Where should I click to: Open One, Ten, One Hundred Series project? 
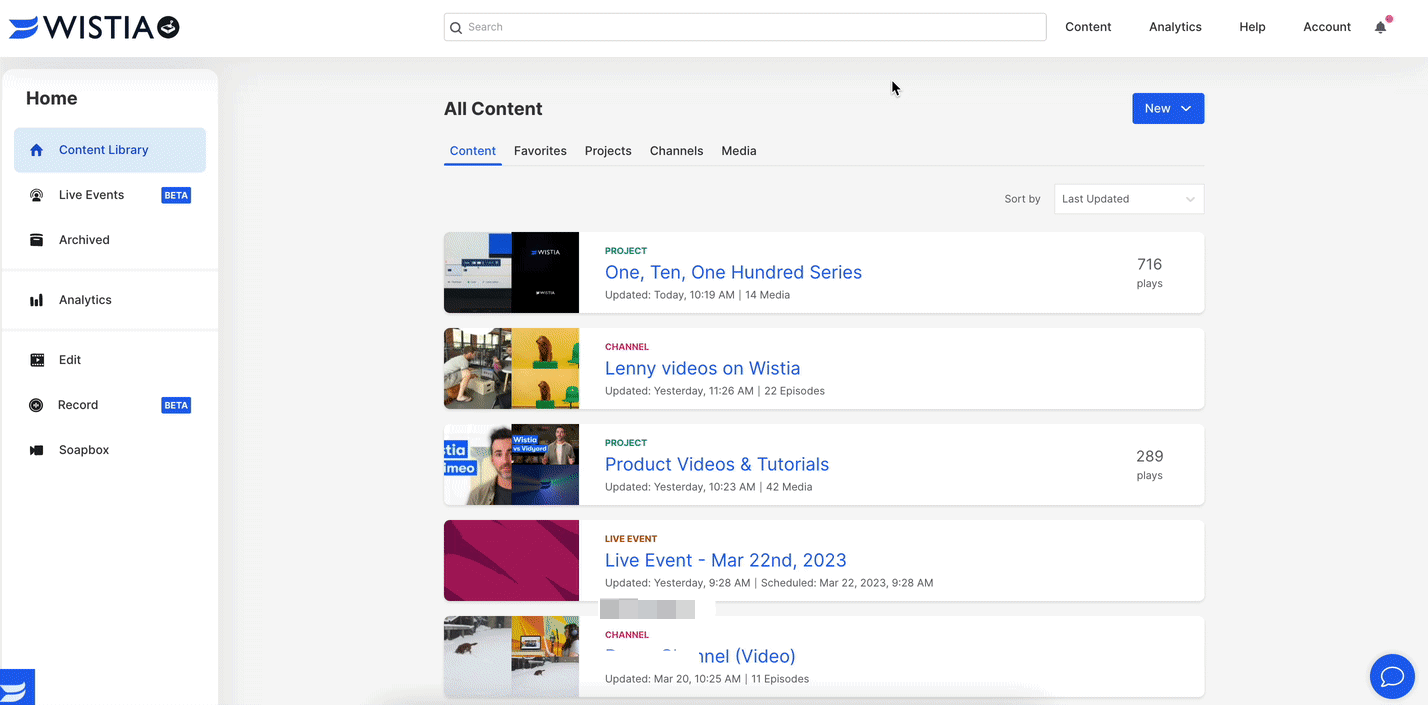pyautogui.click(x=733, y=272)
